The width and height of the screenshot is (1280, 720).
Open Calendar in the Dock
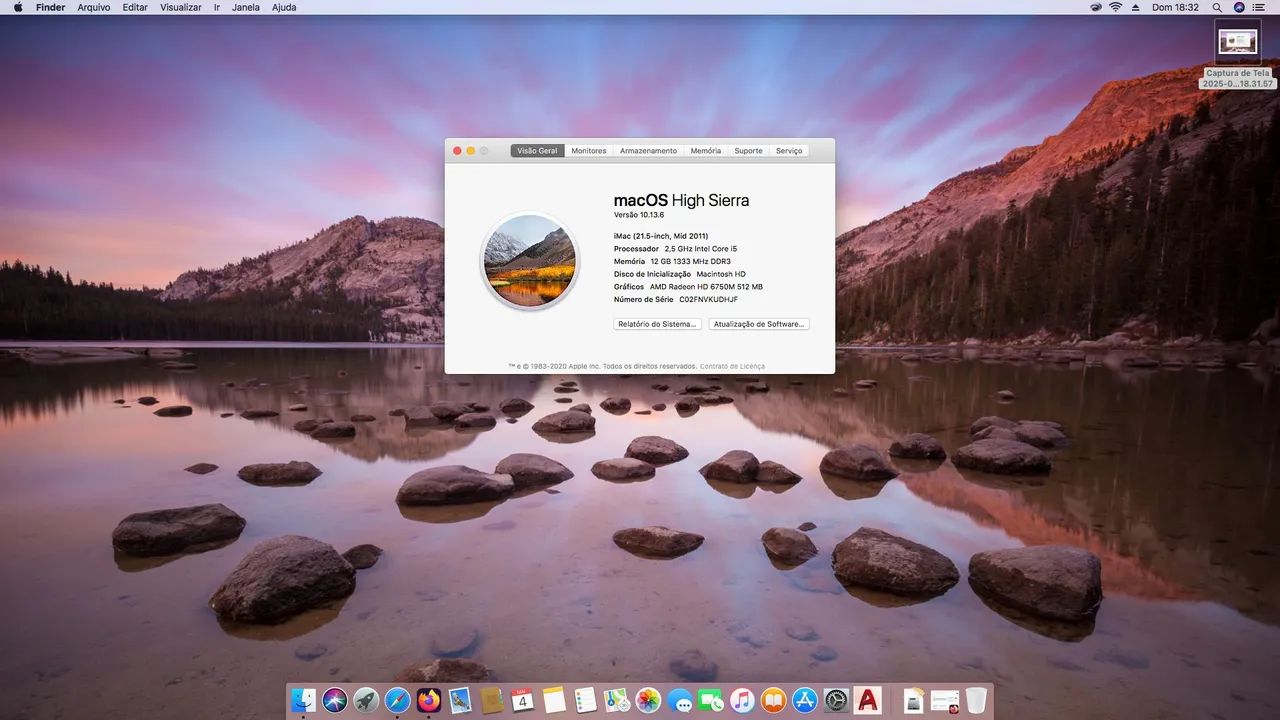point(522,700)
